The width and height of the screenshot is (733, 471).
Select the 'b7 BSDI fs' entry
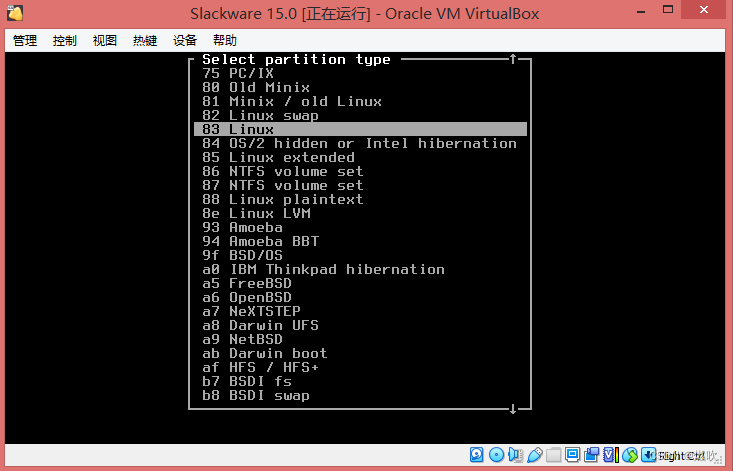360,382
